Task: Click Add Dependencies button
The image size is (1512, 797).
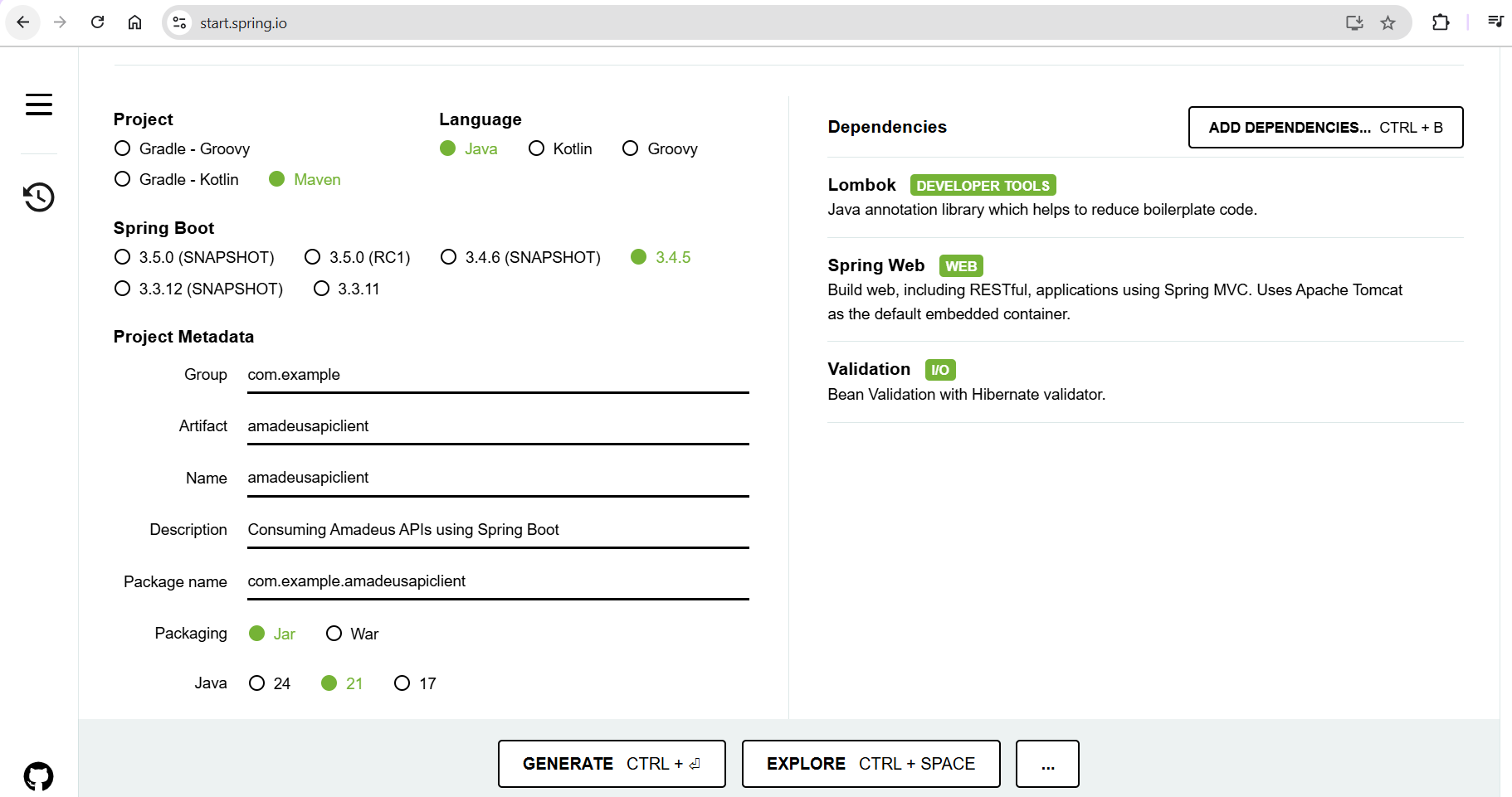Action: click(1325, 128)
